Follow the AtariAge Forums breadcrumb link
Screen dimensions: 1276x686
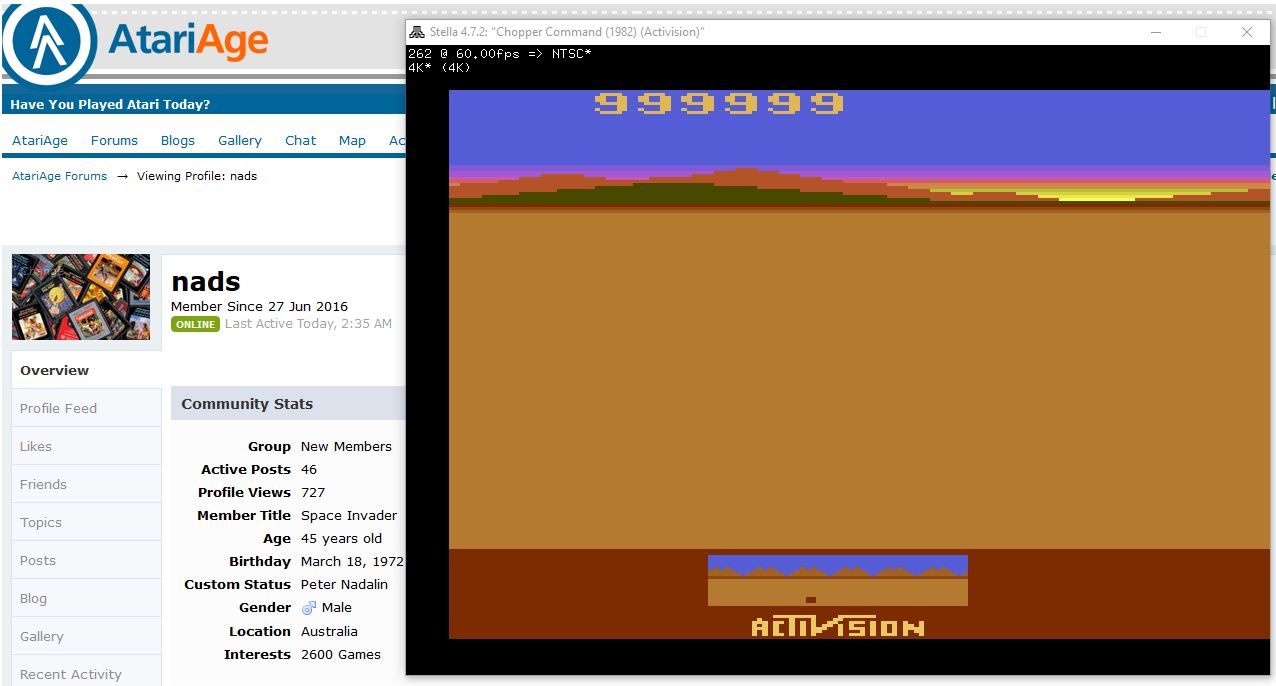coord(59,176)
